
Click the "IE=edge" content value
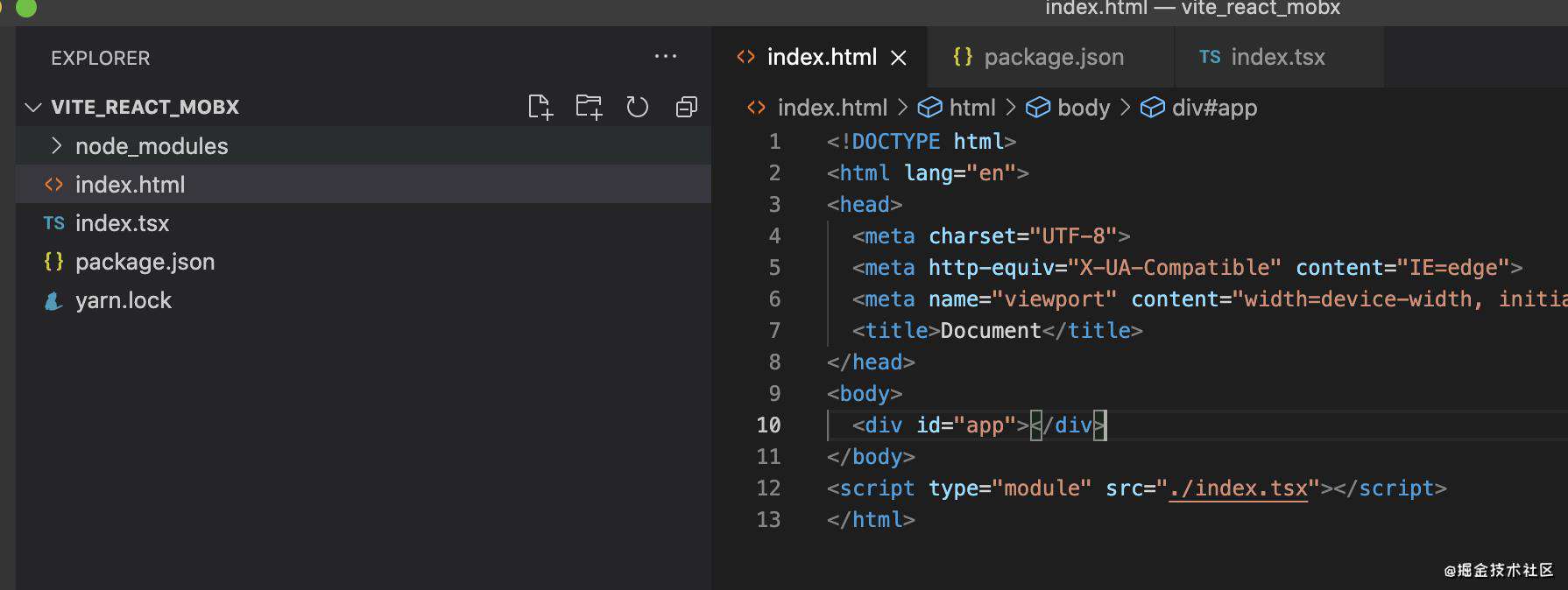[1453, 268]
